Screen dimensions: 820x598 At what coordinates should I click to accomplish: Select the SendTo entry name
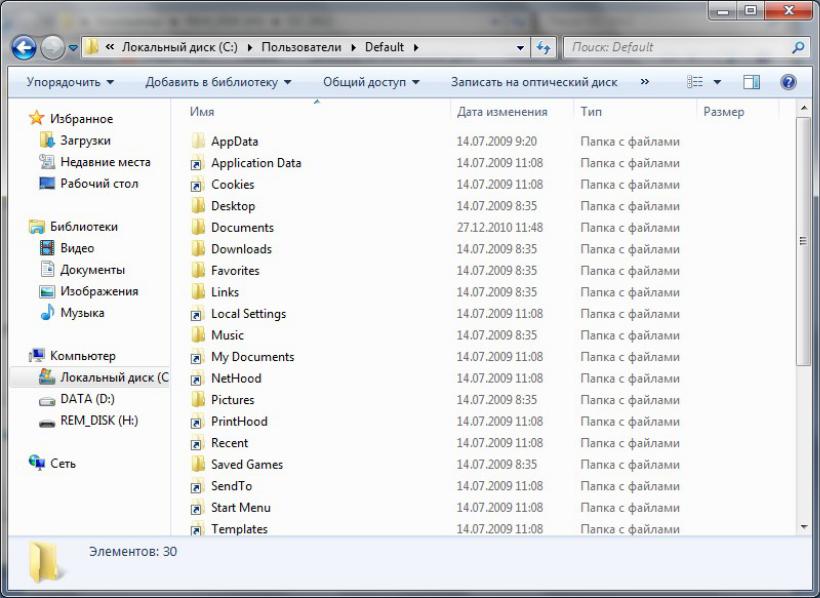pos(231,486)
